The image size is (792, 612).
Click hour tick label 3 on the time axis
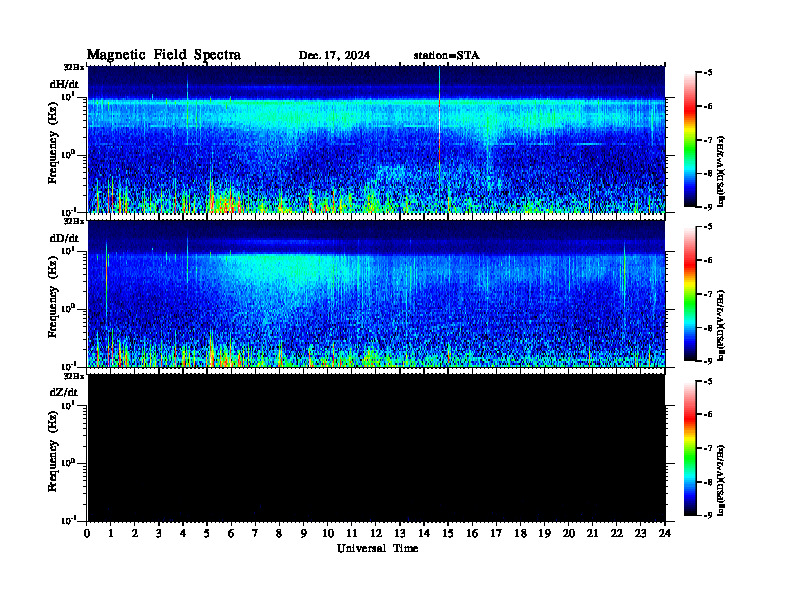pos(159,534)
